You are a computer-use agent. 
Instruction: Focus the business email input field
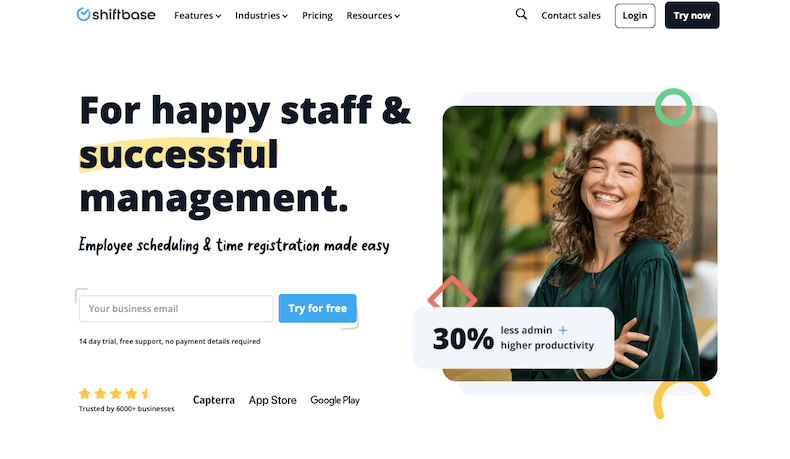[x=176, y=308]
